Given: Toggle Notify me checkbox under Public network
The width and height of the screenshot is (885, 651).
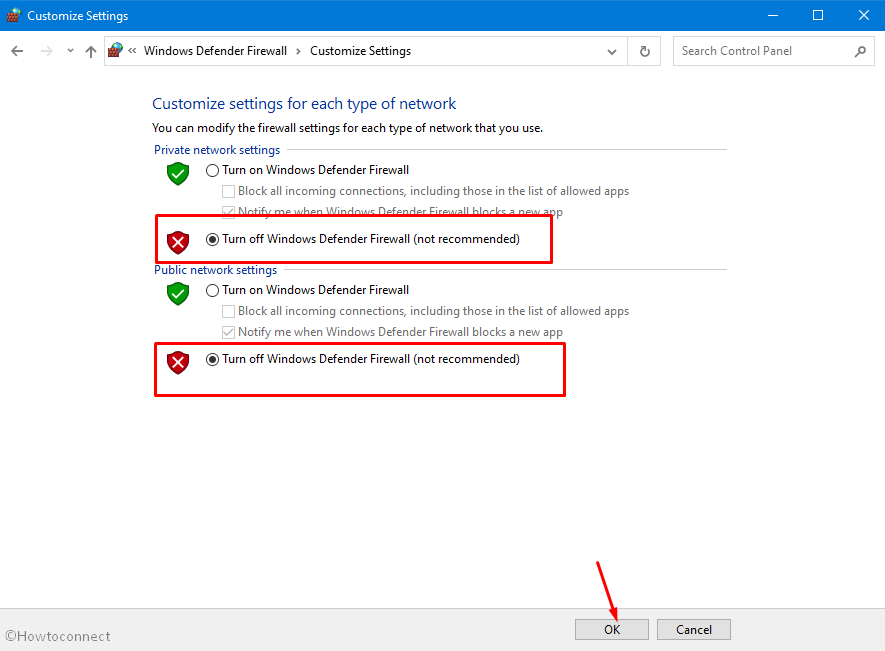Looking at the screenshot, I should [x=228, y=332].
